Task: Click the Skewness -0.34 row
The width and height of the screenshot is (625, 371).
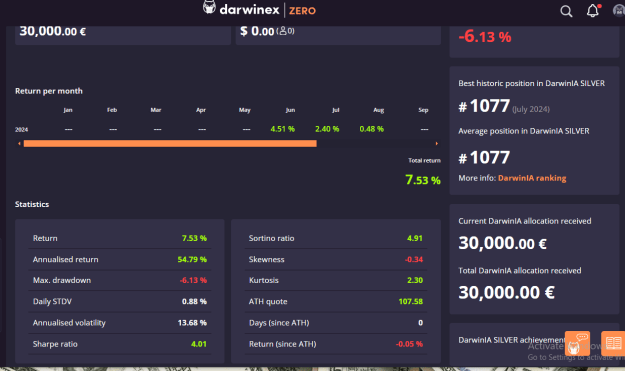Action: pos(336,259)
